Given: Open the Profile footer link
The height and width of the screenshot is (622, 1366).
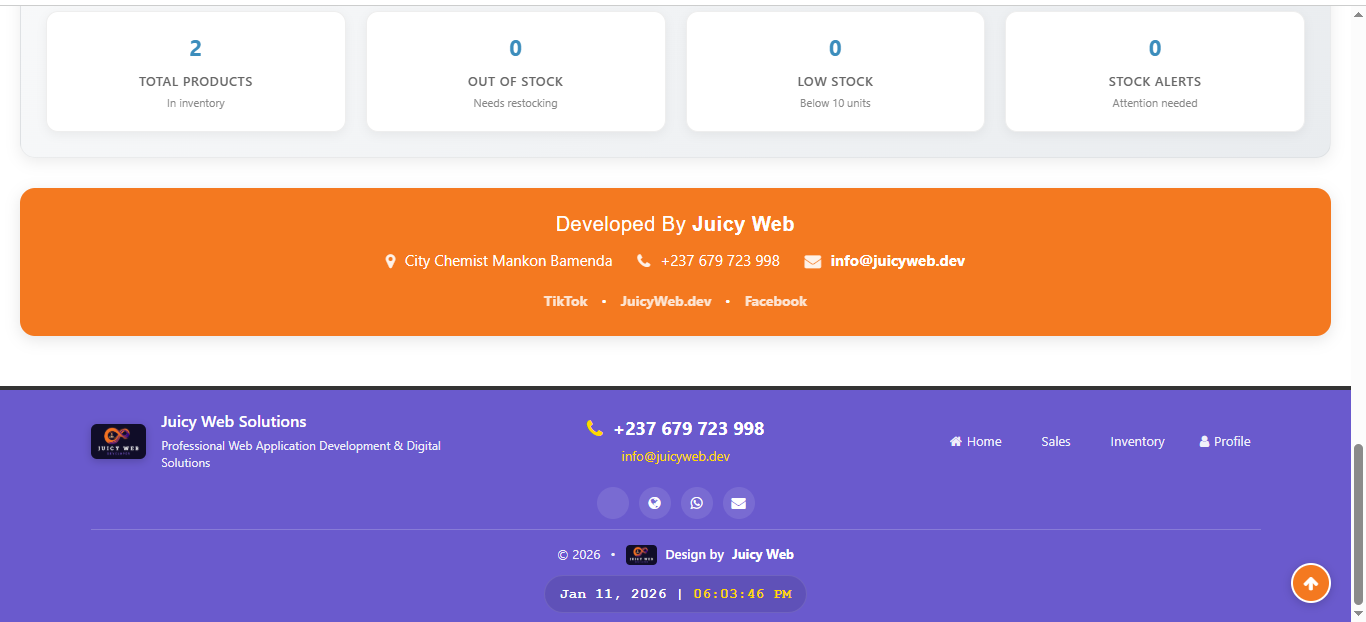Looking at the screenshot, I should 1225,442.
